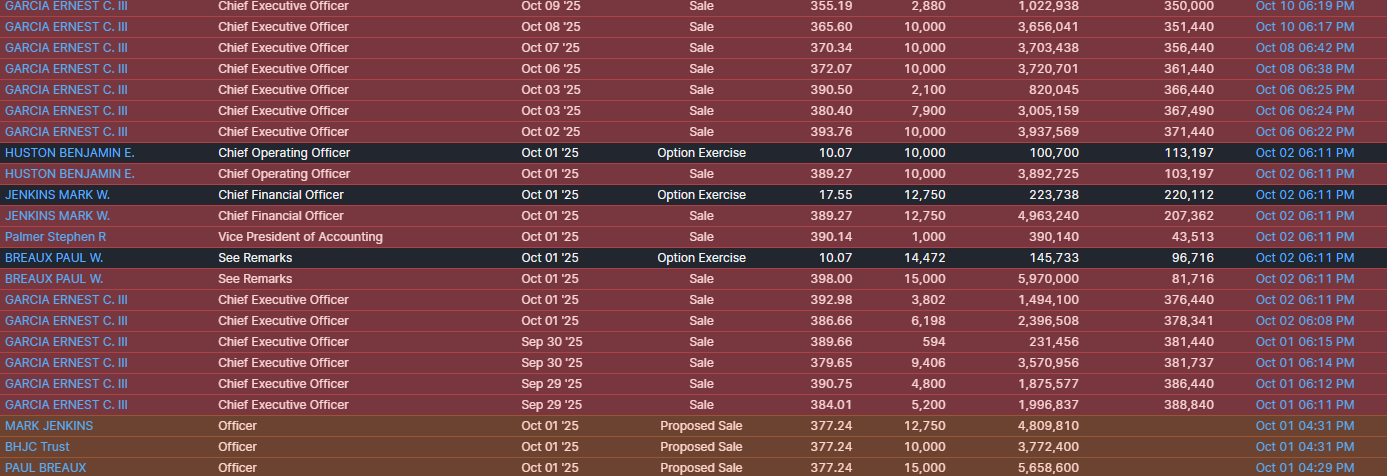This screenshot has width=1387, height=476.
Task: Open filing link Oct 06 06:22 PM
Action: click(1305, 132)
